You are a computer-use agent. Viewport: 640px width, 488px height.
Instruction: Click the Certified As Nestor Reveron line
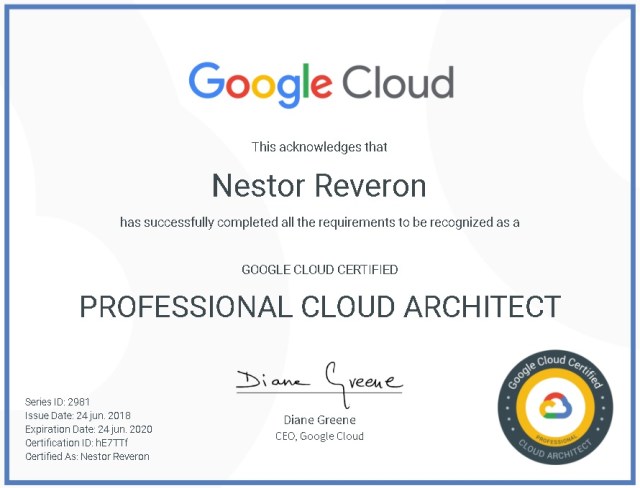click(87, 457)
